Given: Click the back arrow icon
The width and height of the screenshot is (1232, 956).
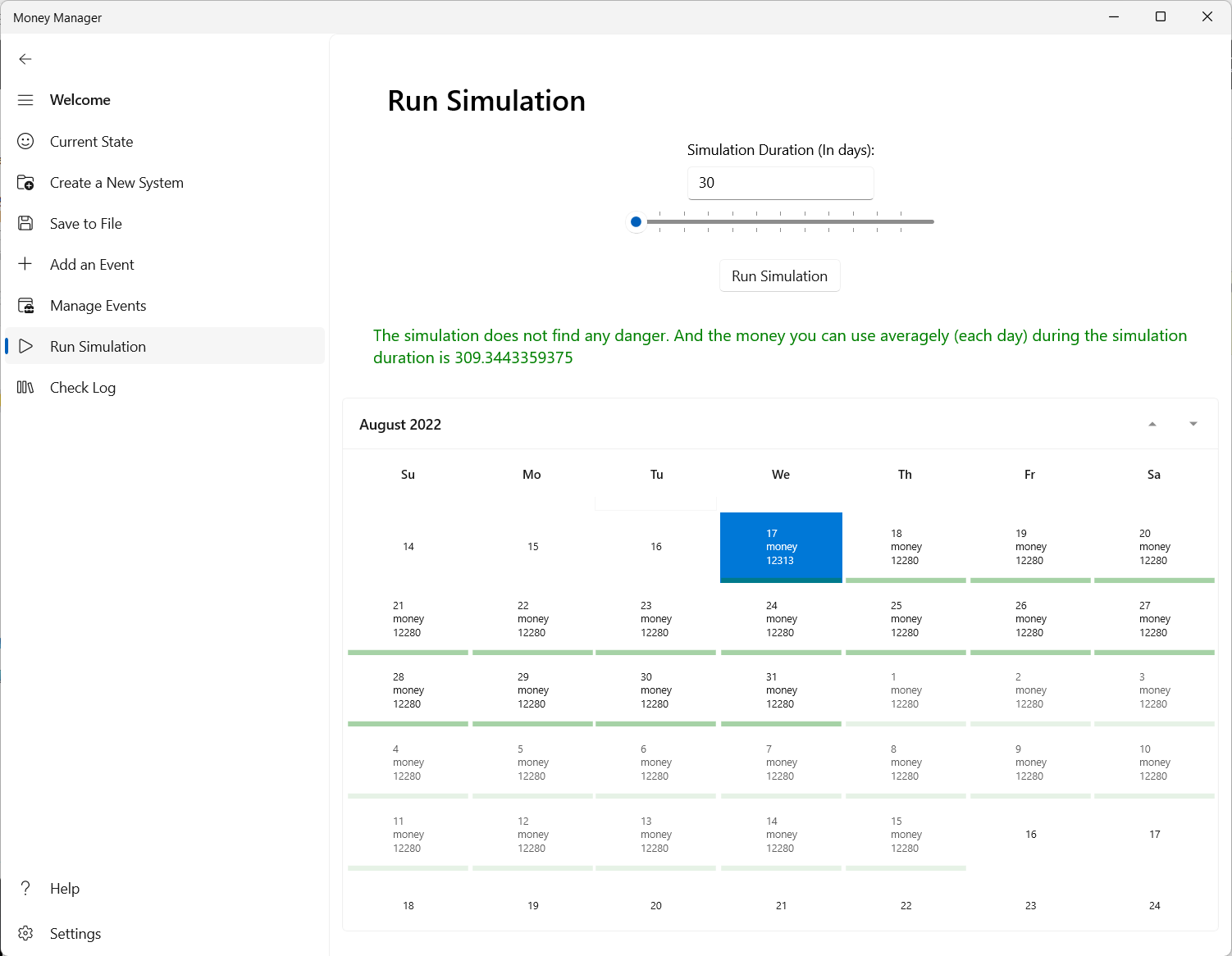Looking at the screenshot, I should coord(25,59).
